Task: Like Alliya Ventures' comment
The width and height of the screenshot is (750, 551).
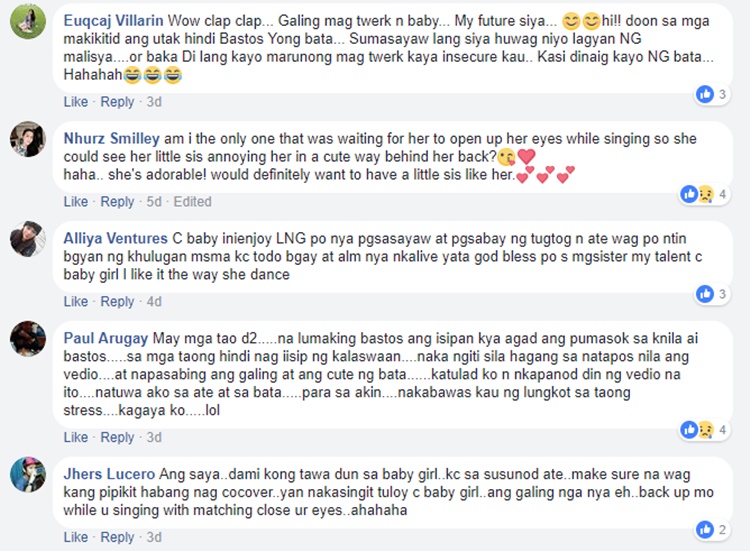Action: coord(76,302)
